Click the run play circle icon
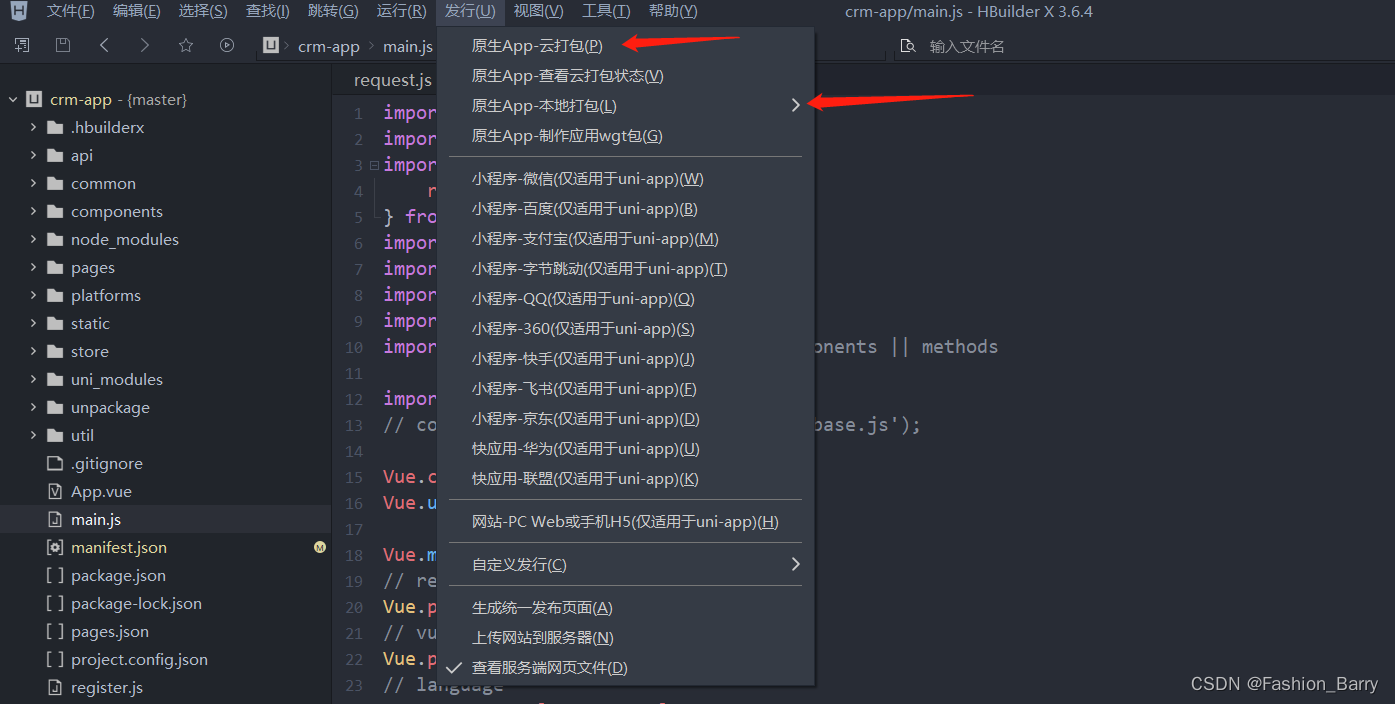 227,45
